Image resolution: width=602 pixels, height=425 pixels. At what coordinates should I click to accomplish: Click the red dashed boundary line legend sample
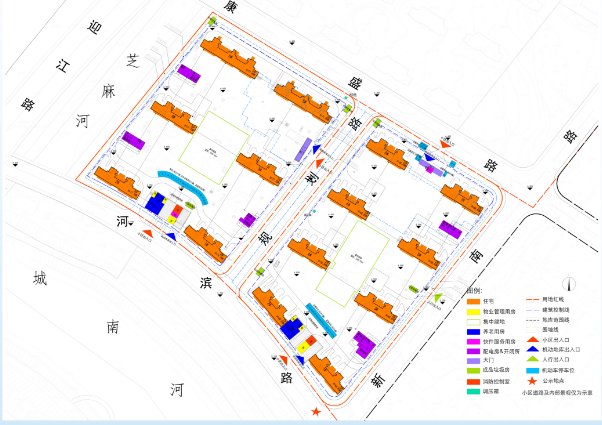click(533, 299)
